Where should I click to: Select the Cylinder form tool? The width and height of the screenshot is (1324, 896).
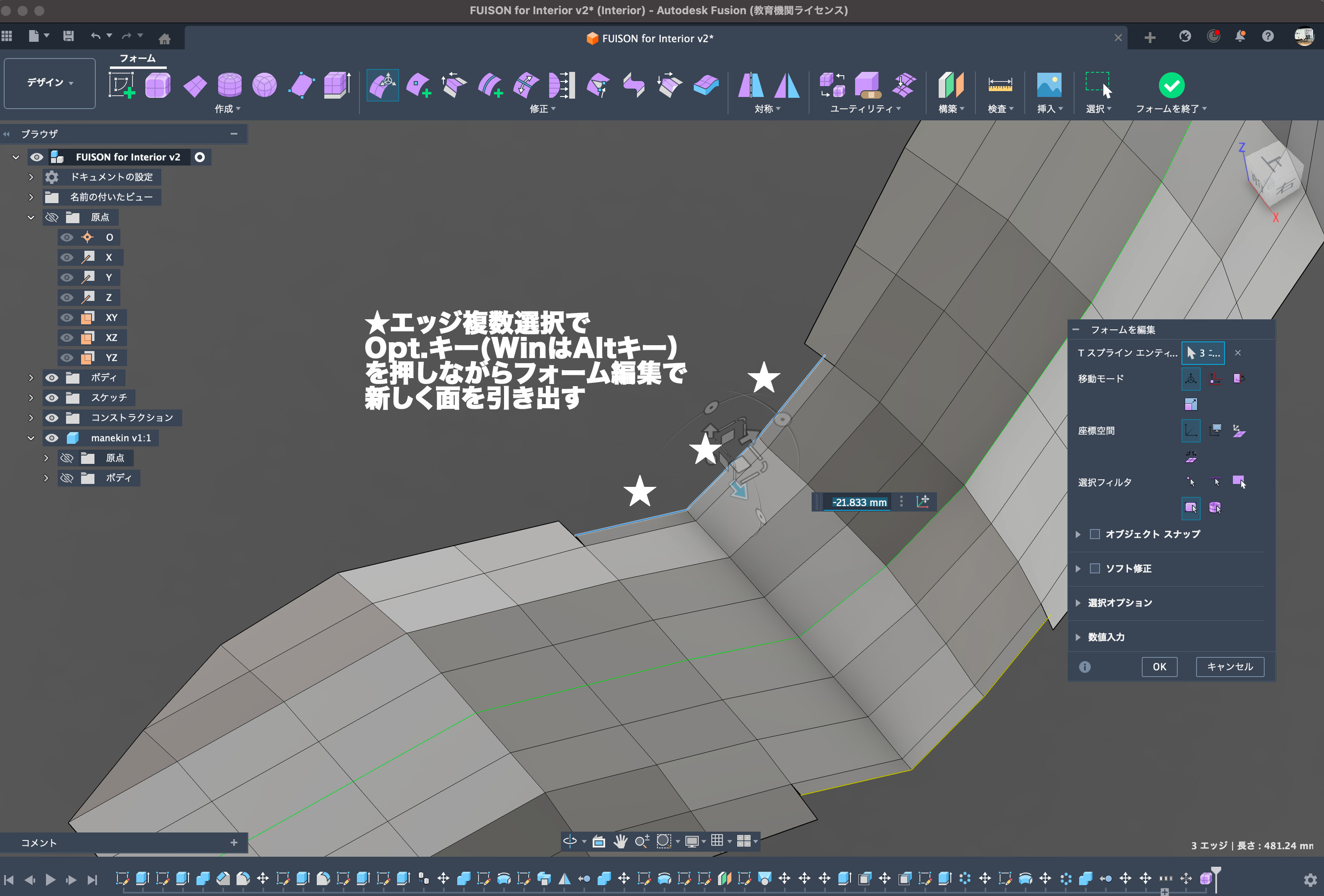point(229,85)
